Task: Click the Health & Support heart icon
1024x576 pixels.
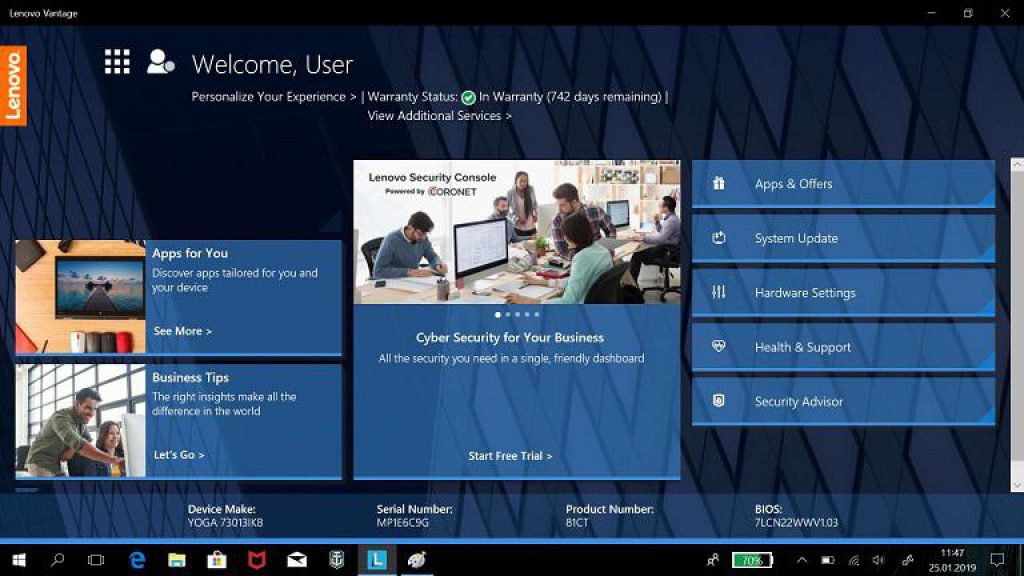Action: (718, 346)
